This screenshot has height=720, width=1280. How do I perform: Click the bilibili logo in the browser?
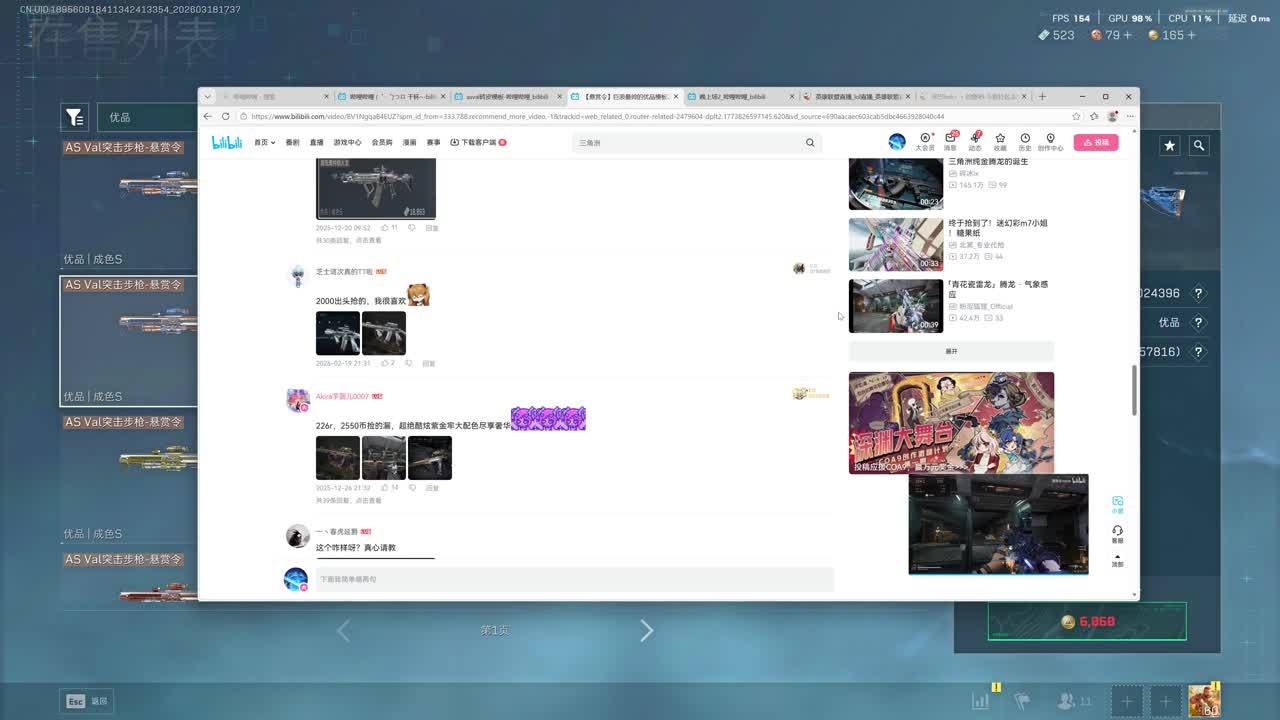coord(227,143)
